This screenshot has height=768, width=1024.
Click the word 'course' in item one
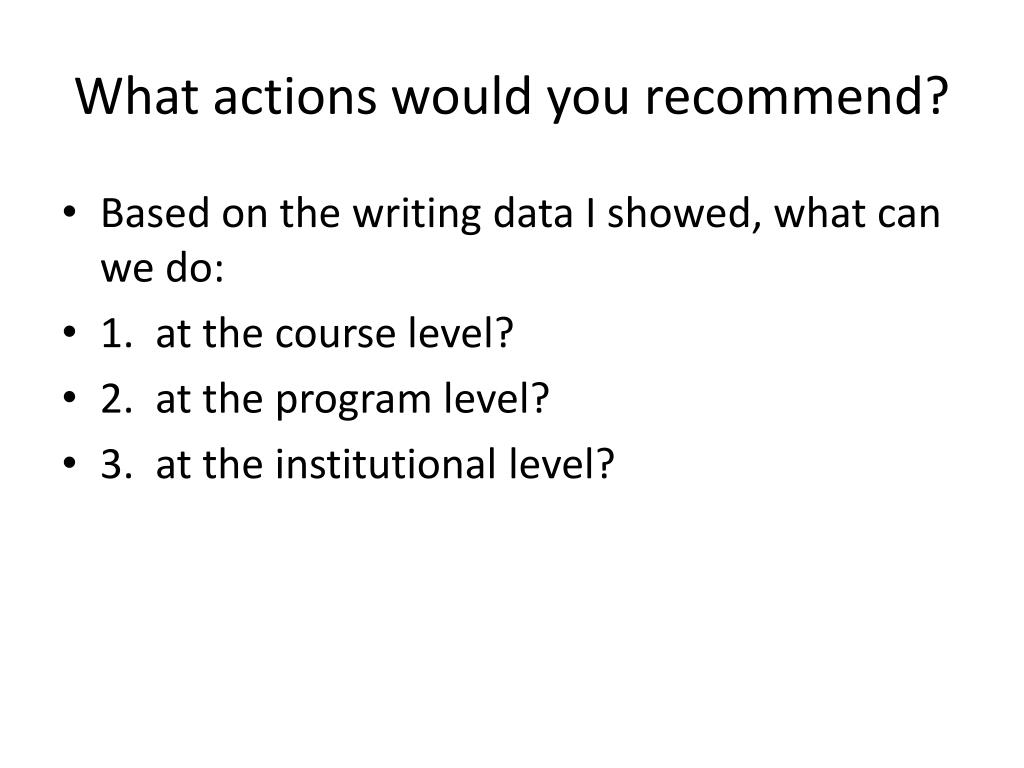click(336, 334)
